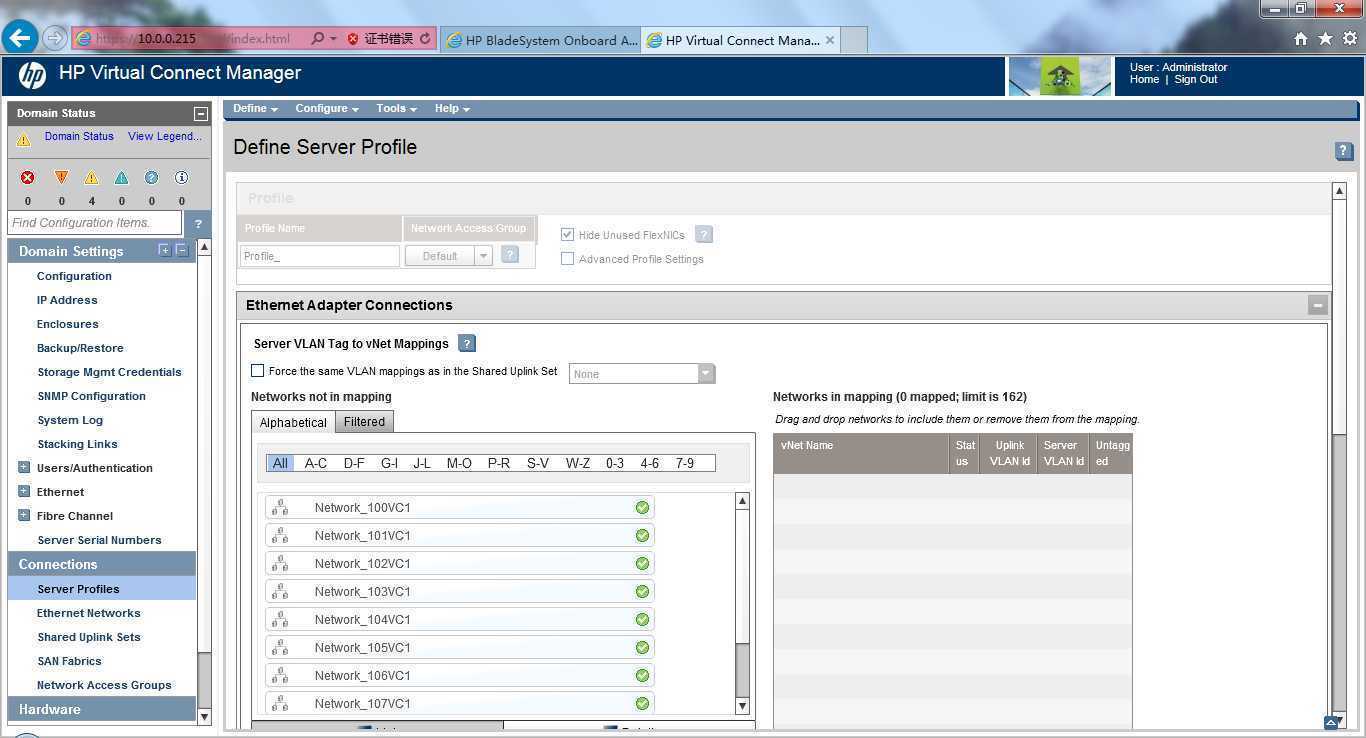
Task: Filter networks by S-V letter range
Action: click(538, 463)
